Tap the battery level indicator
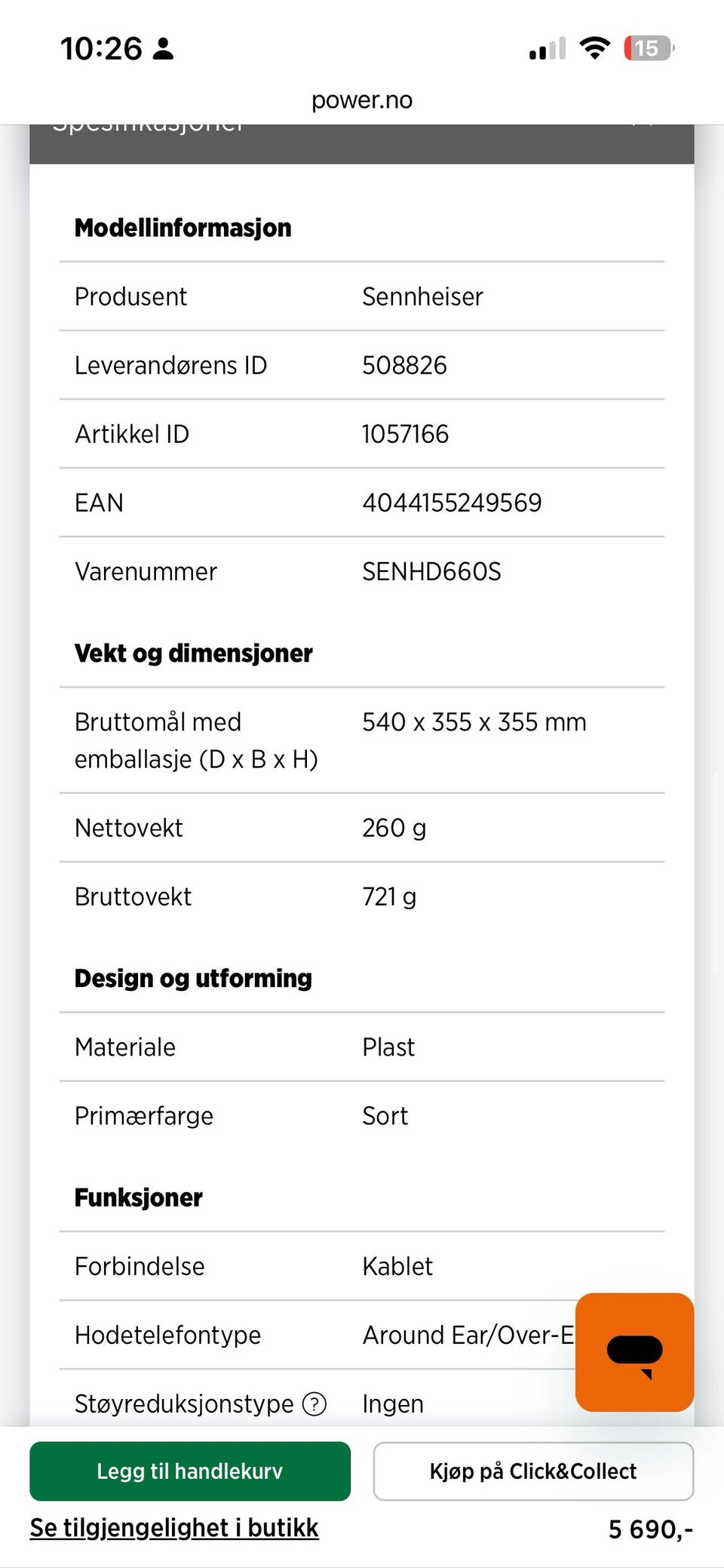Image resolution: width=724 pixels, height=1568 pixels. pyautogui.click(x=648, y=49)
